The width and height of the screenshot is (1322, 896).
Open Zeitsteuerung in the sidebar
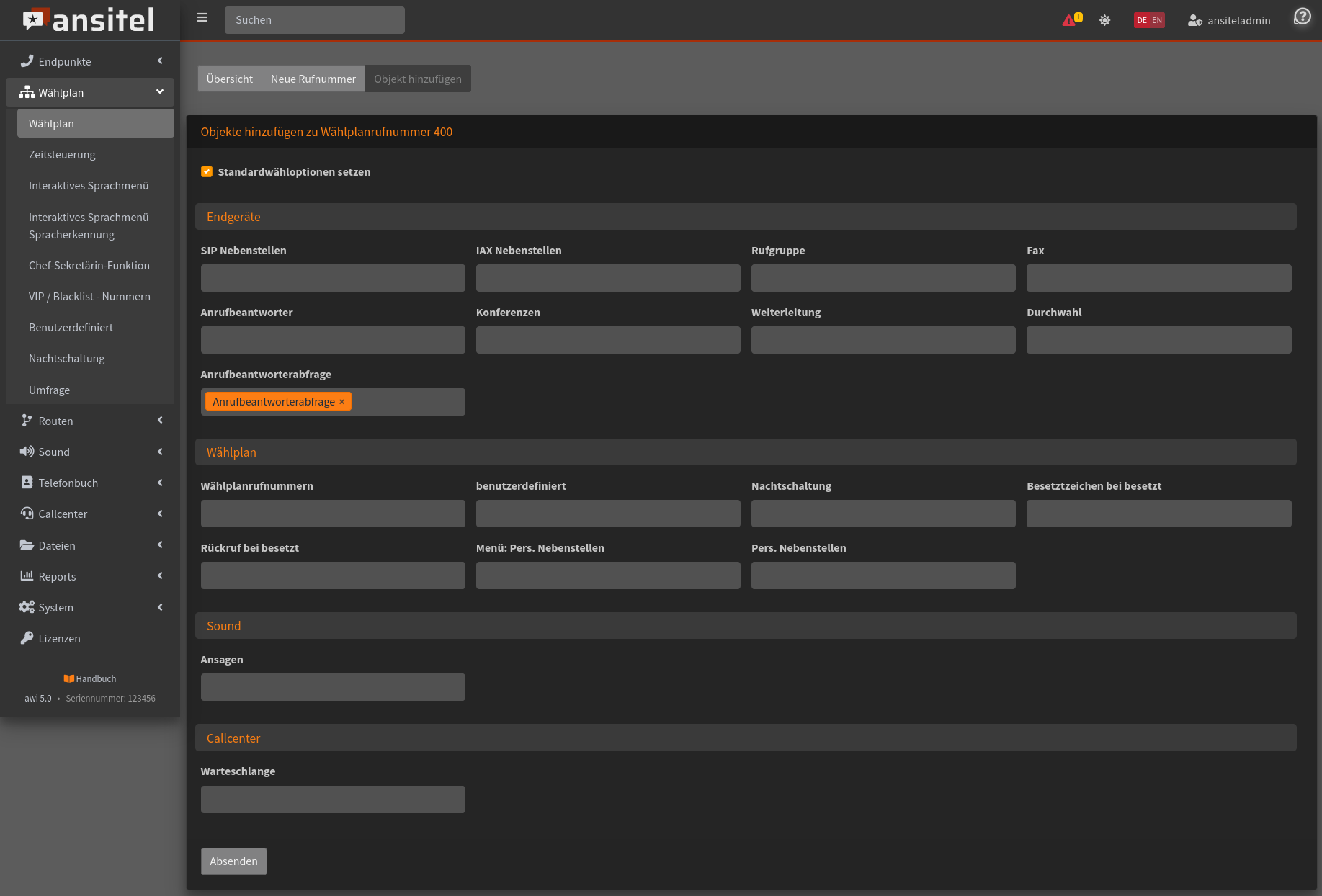62,154
